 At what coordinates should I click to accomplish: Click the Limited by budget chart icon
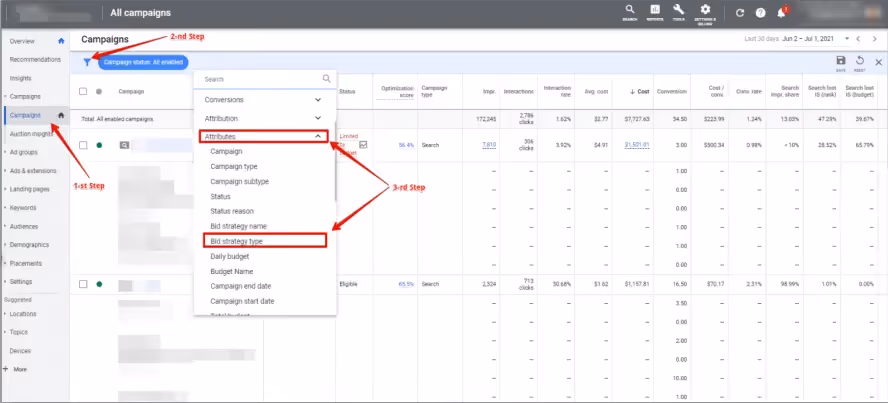click(363, 144)
